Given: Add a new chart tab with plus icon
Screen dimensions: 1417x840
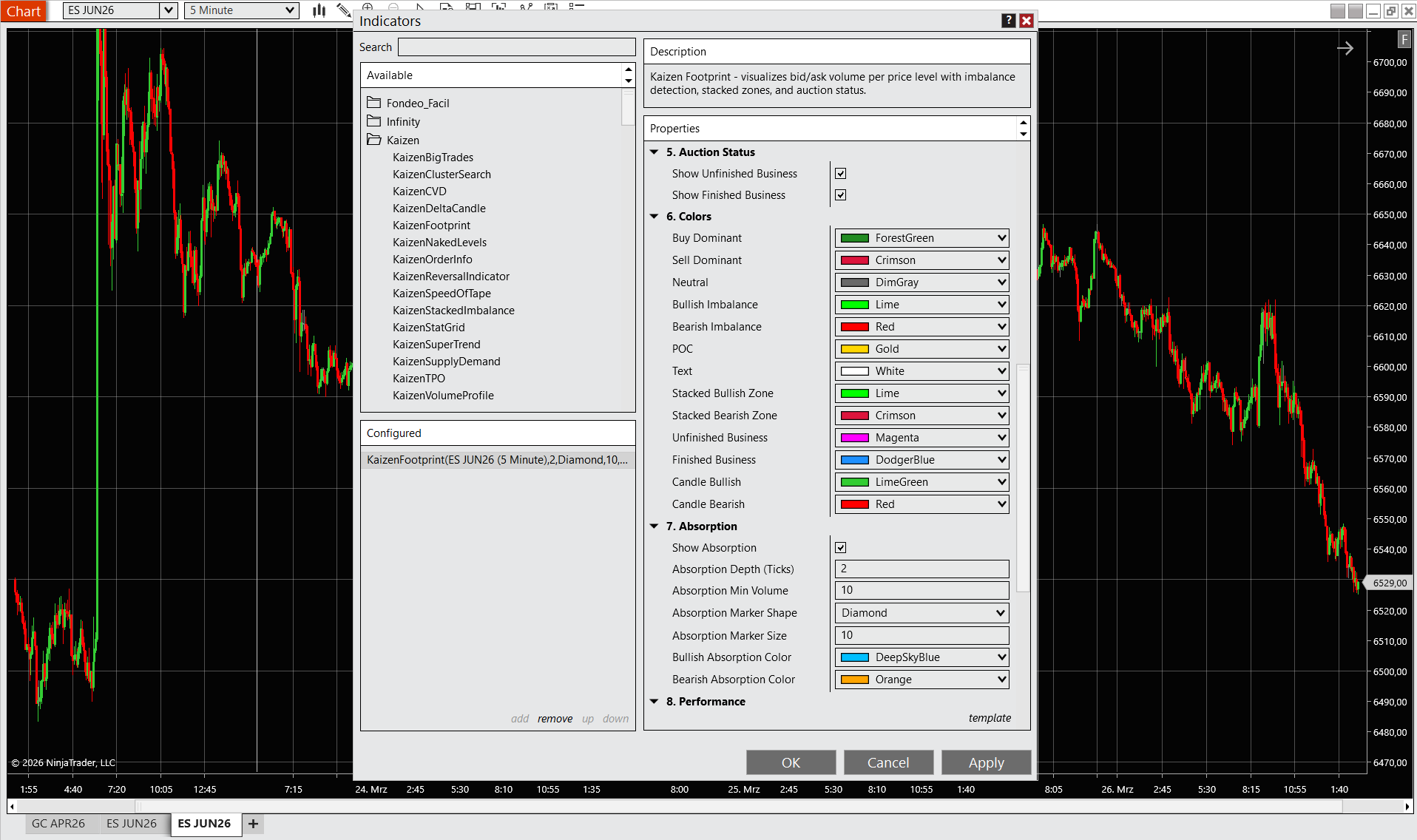Looking at the screenshot, I should [253, 824].
